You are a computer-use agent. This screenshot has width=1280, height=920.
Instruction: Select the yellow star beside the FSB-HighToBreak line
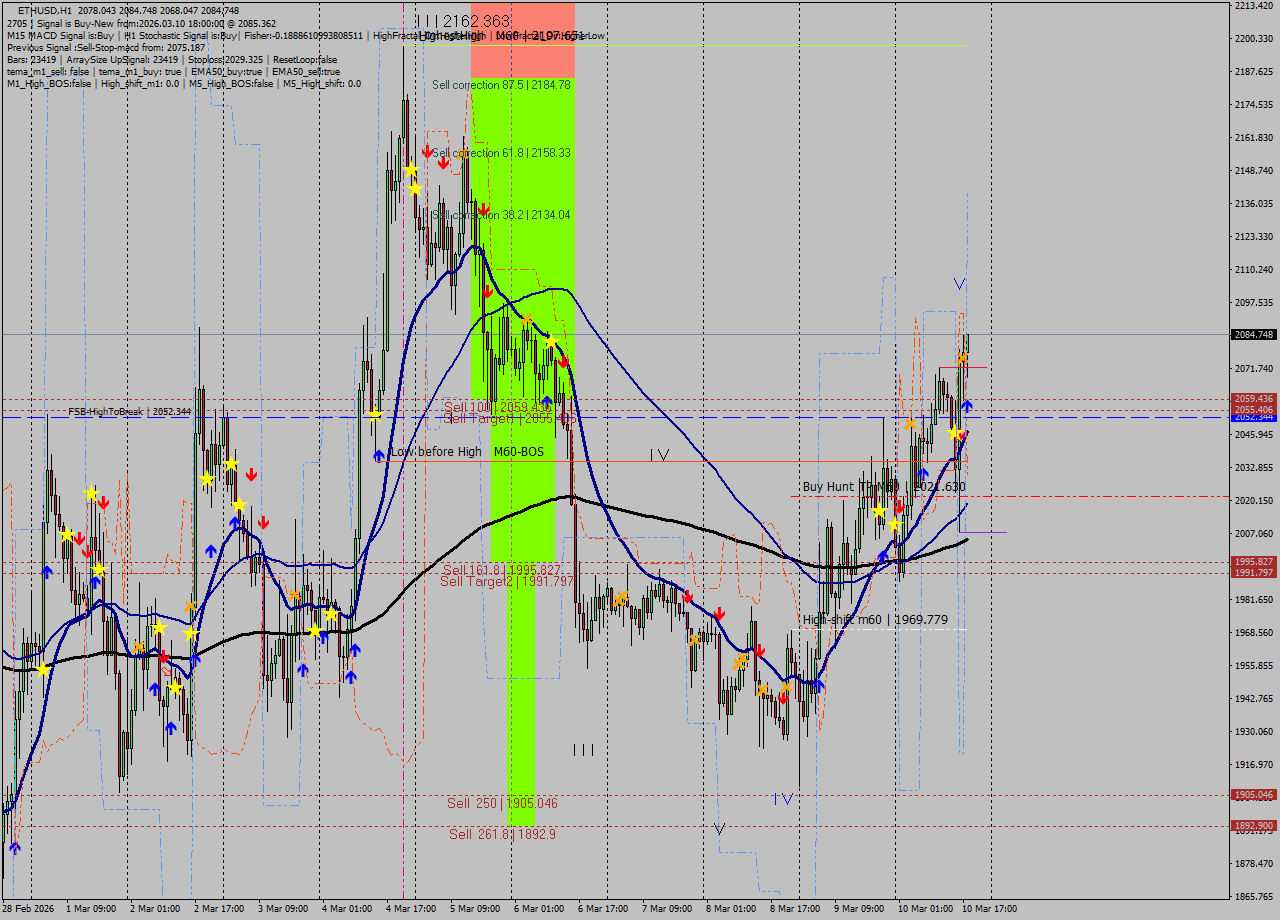coord(374,415)
